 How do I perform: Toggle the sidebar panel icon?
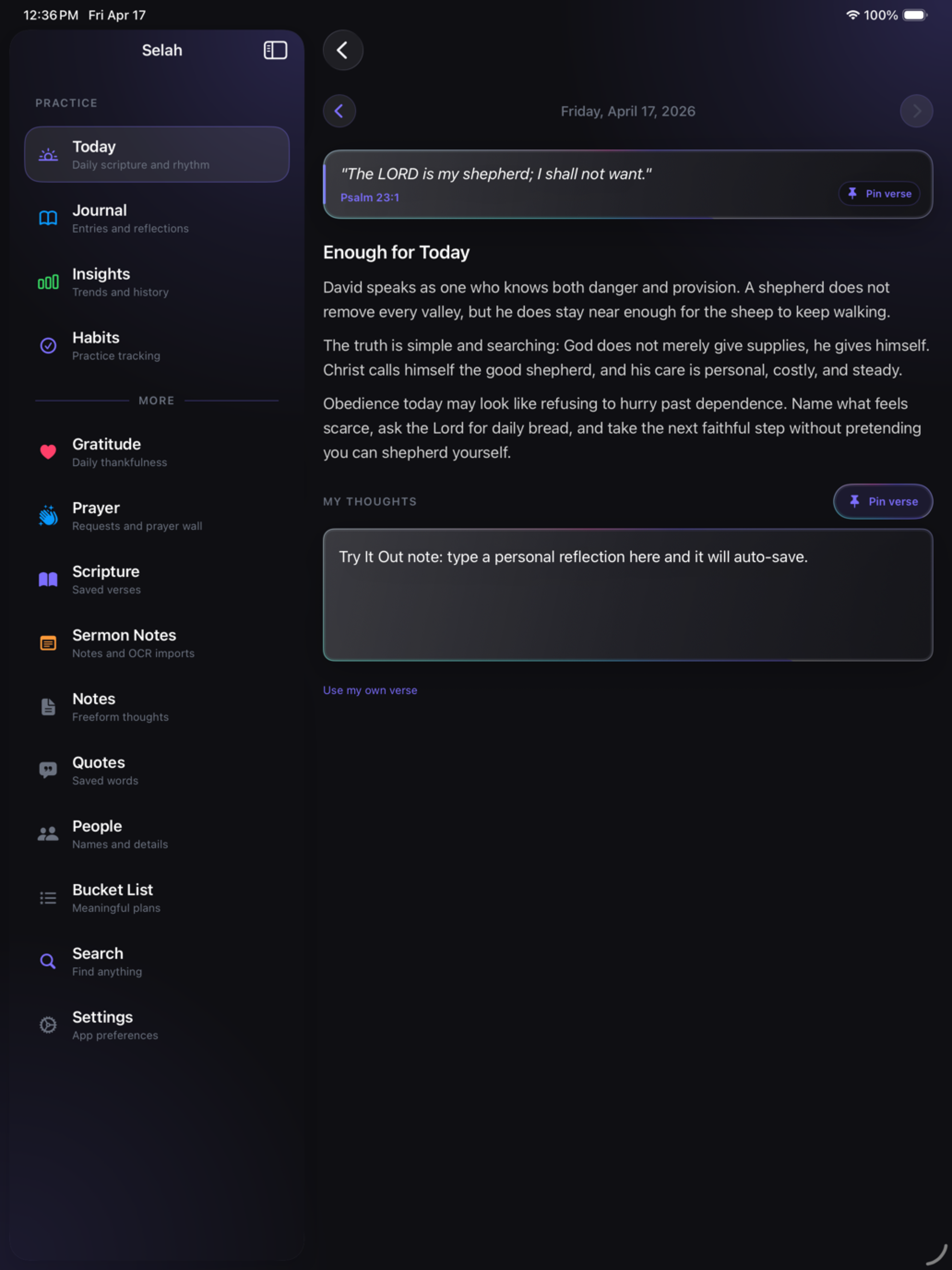tap(275, 50)
